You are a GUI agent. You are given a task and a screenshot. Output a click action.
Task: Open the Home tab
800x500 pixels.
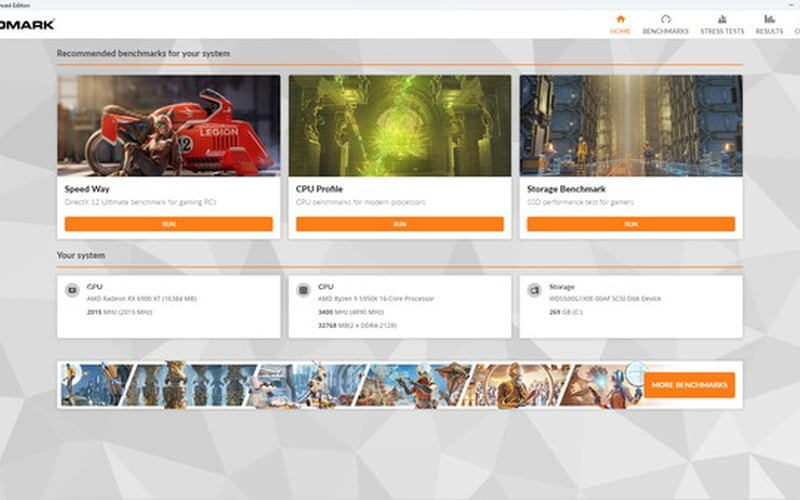click(620, 24)
